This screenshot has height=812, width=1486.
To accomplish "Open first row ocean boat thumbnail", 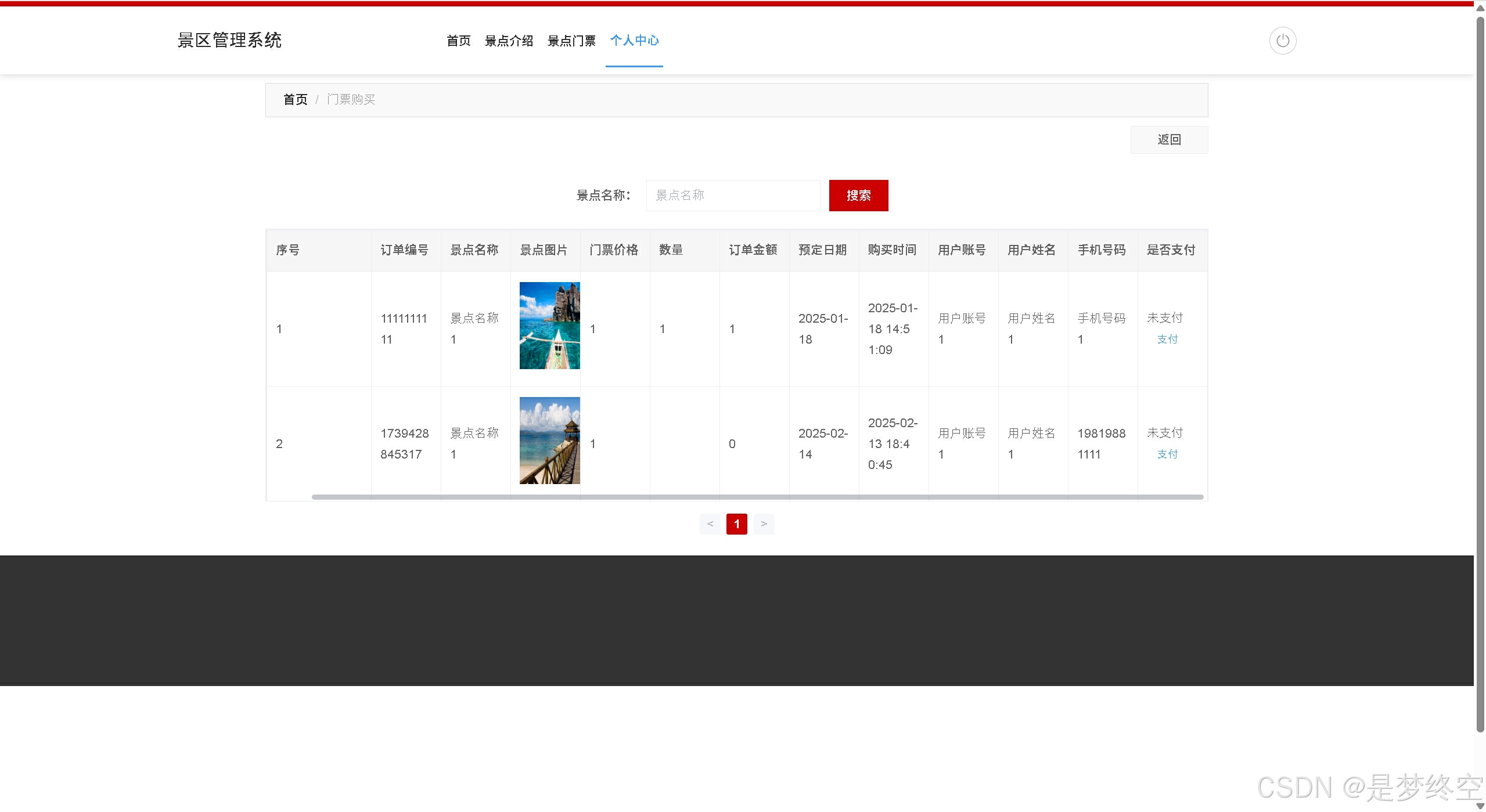I will [x=549, y=326].
